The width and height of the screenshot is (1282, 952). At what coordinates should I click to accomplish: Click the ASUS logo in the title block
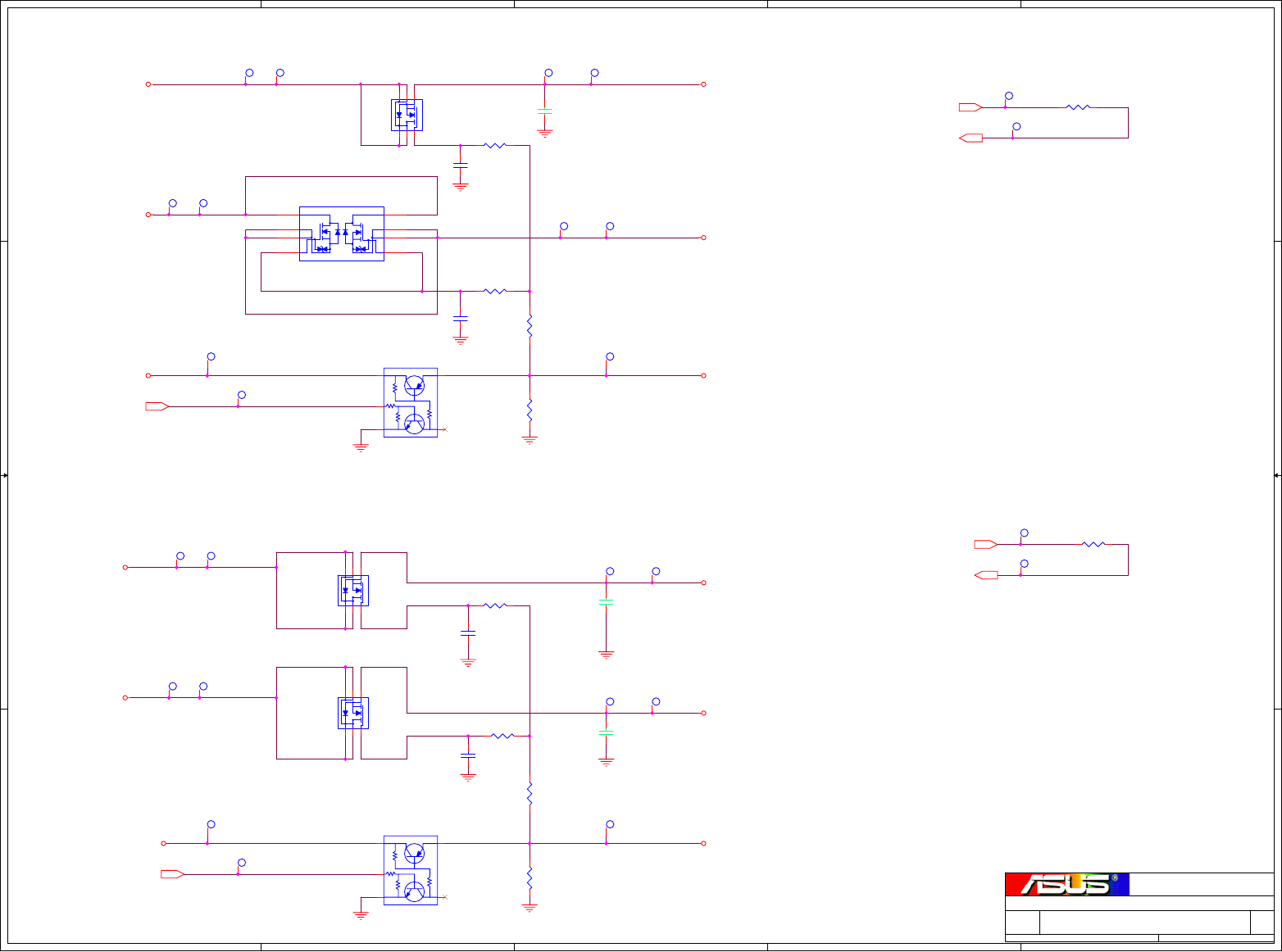[x=1067, y=884]
